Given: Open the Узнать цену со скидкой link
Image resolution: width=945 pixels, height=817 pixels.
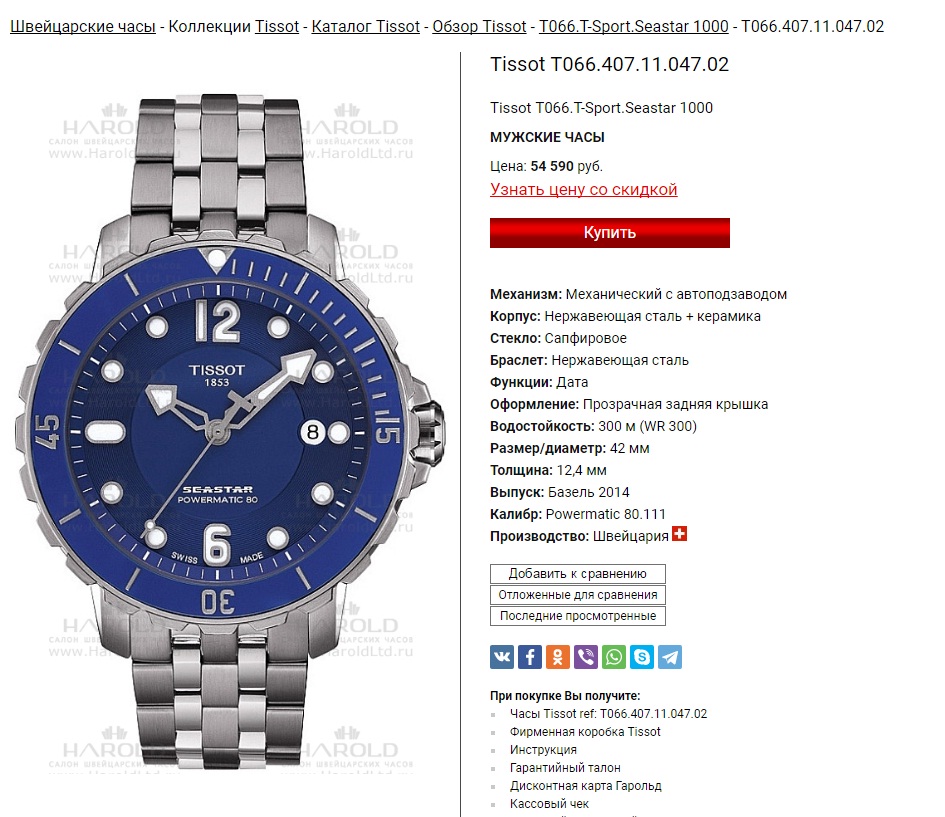Looking at the screenshot, I should (583, 189).
